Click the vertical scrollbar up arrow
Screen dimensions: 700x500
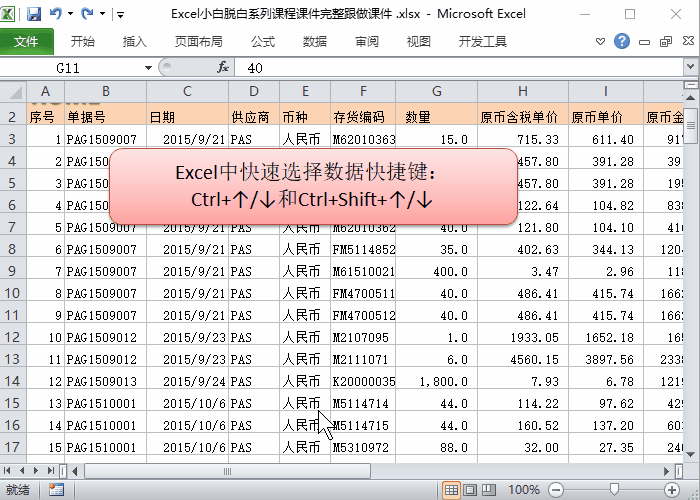point(690,98)
